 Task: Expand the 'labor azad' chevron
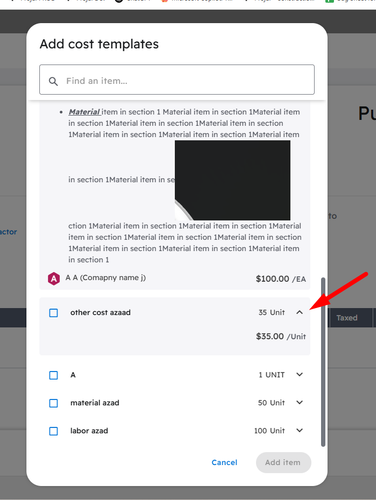[299, 430]
